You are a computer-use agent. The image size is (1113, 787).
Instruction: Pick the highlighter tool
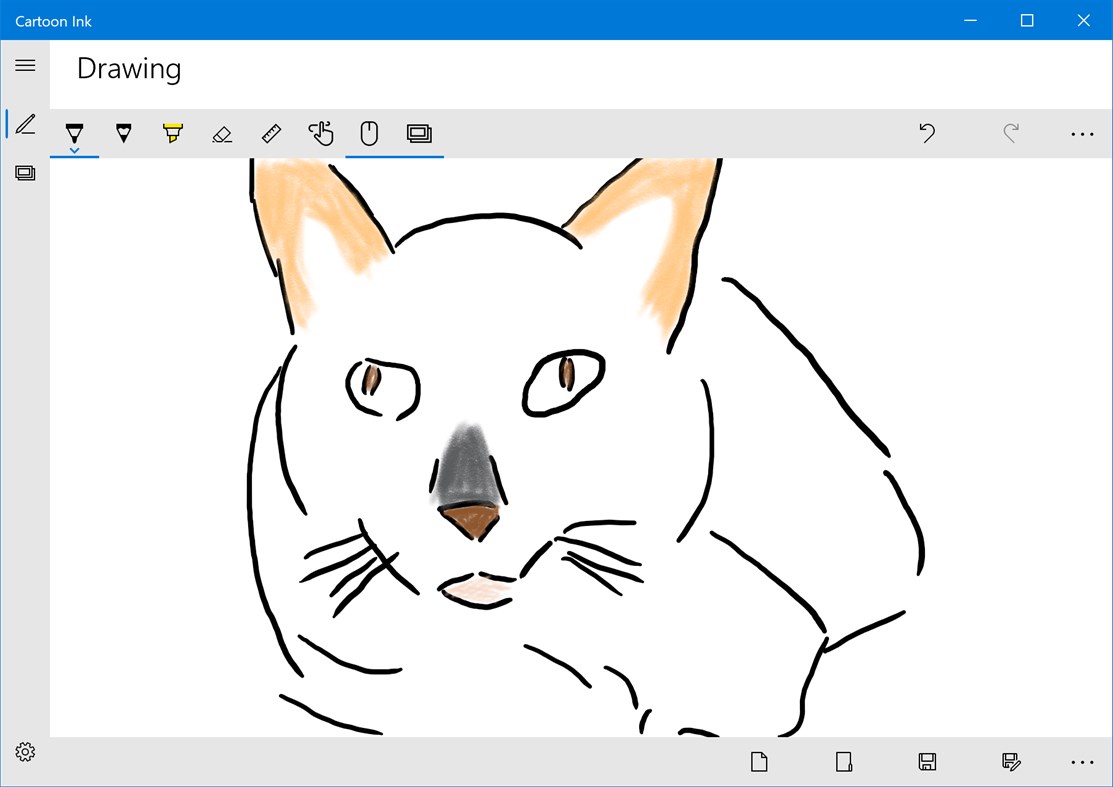(172, 132)
